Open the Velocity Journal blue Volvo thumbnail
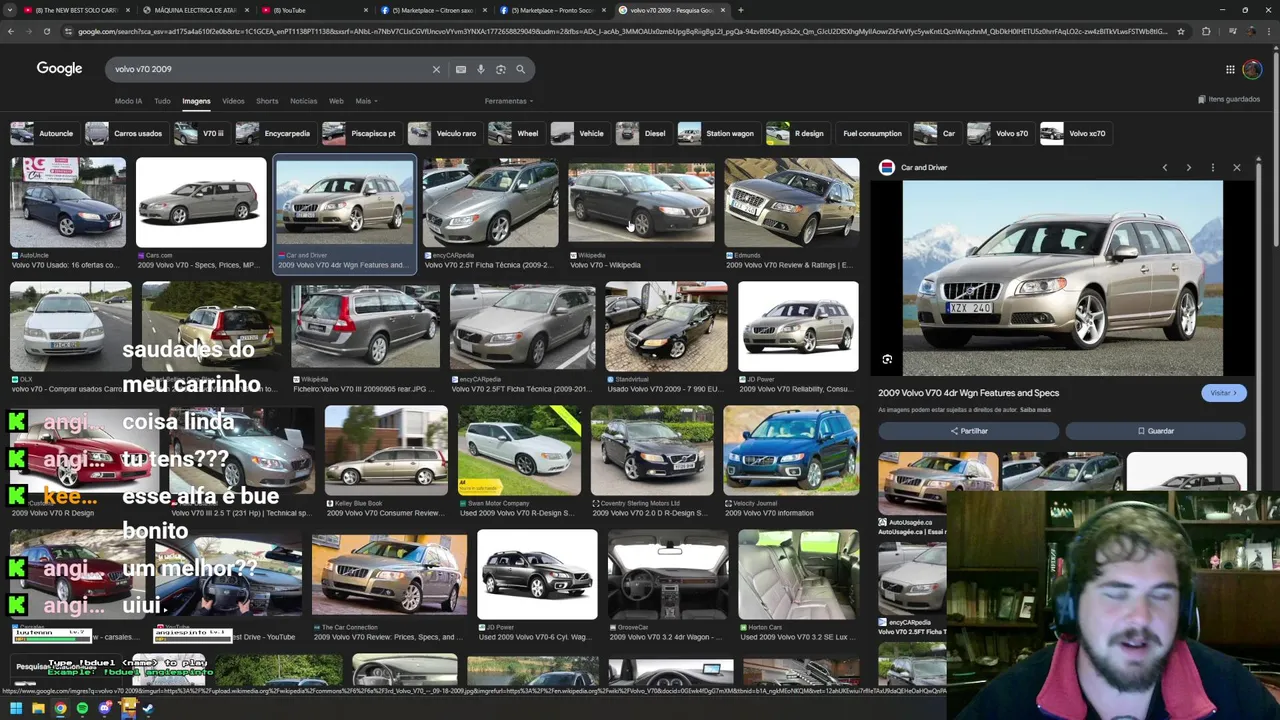This screenshot has width=1280, height=720. (x=791, y=451)
